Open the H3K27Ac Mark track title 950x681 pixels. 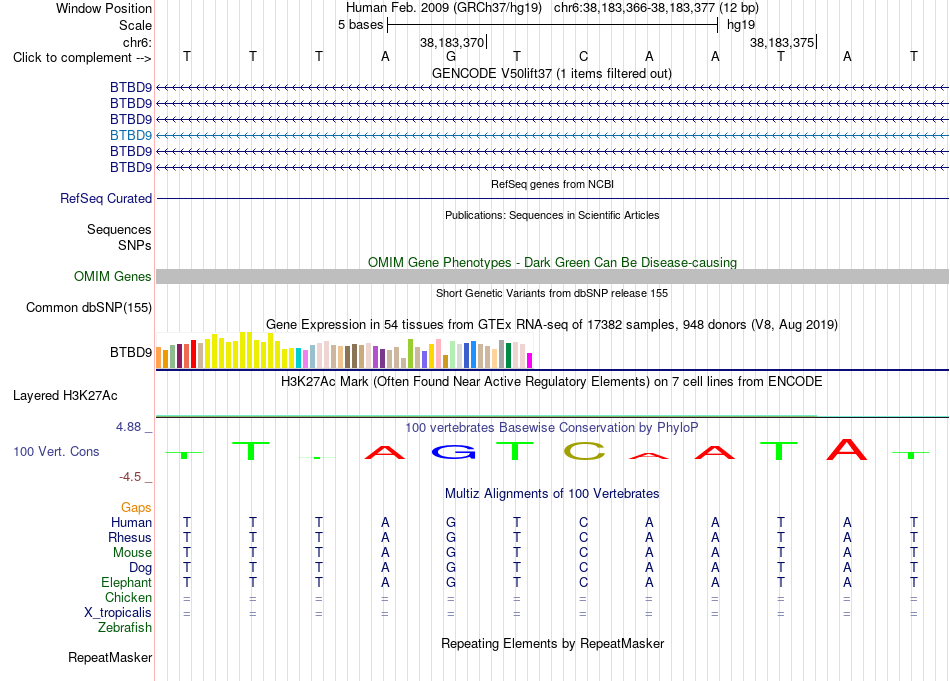[552, 381]
